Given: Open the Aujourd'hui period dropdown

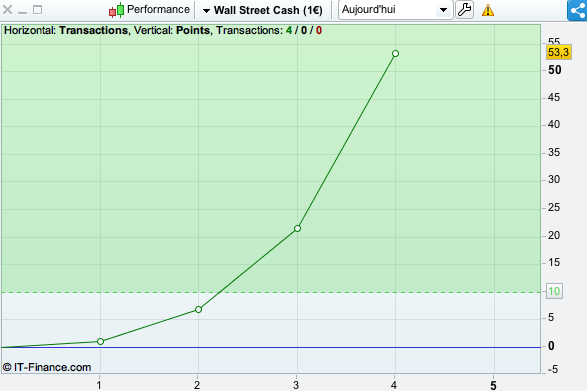Looking at the screenshot, I should click(x=395, y=10).
